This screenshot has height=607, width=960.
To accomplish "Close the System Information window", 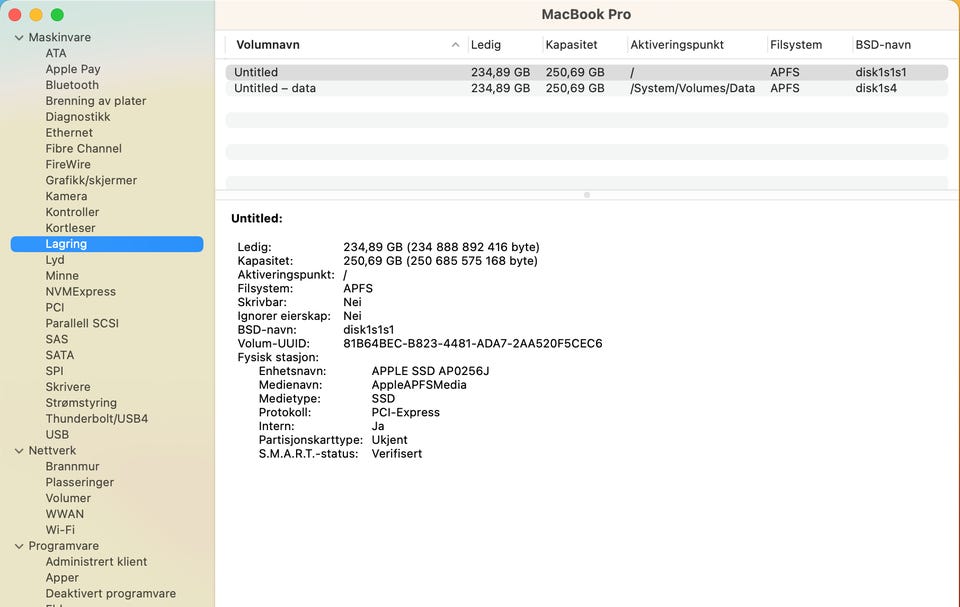I will 15,15.
